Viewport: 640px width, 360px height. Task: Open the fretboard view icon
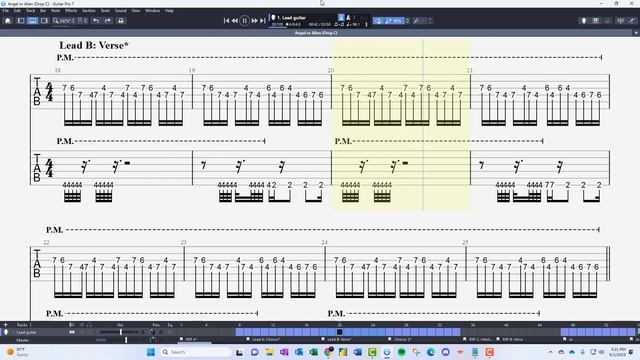(584, 21)
